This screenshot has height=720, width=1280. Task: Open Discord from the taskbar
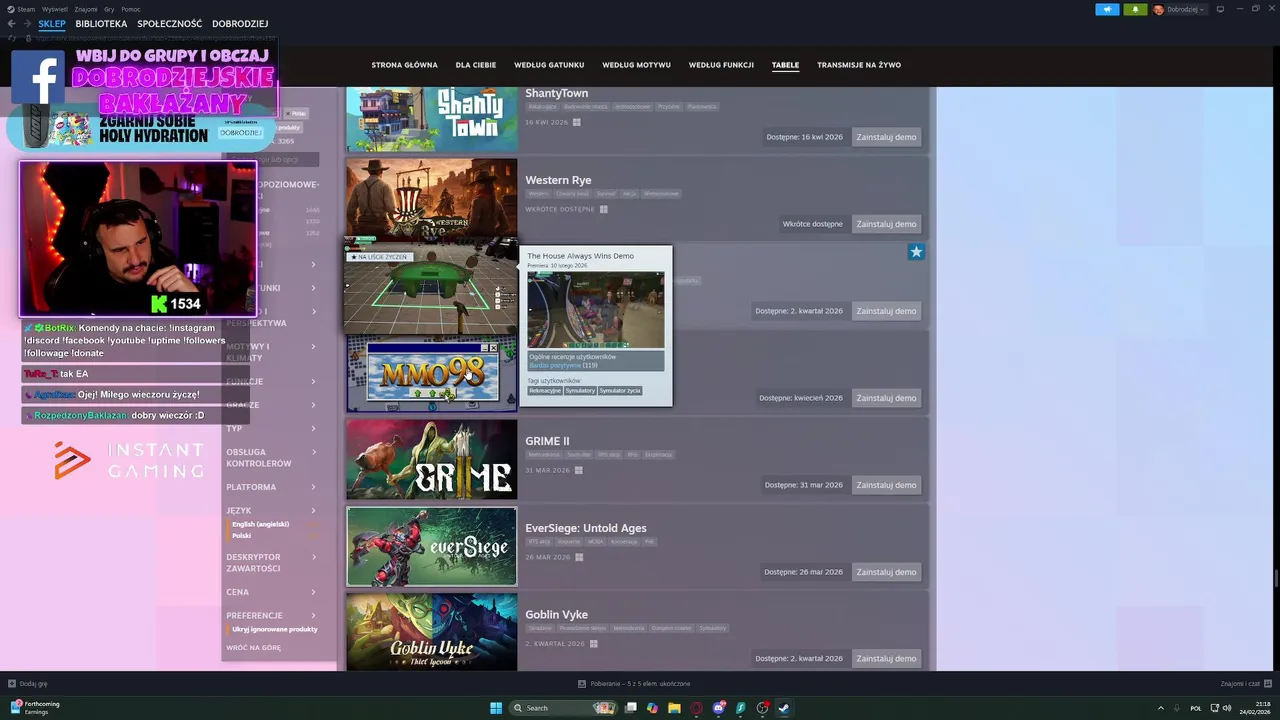pos(718,708)
